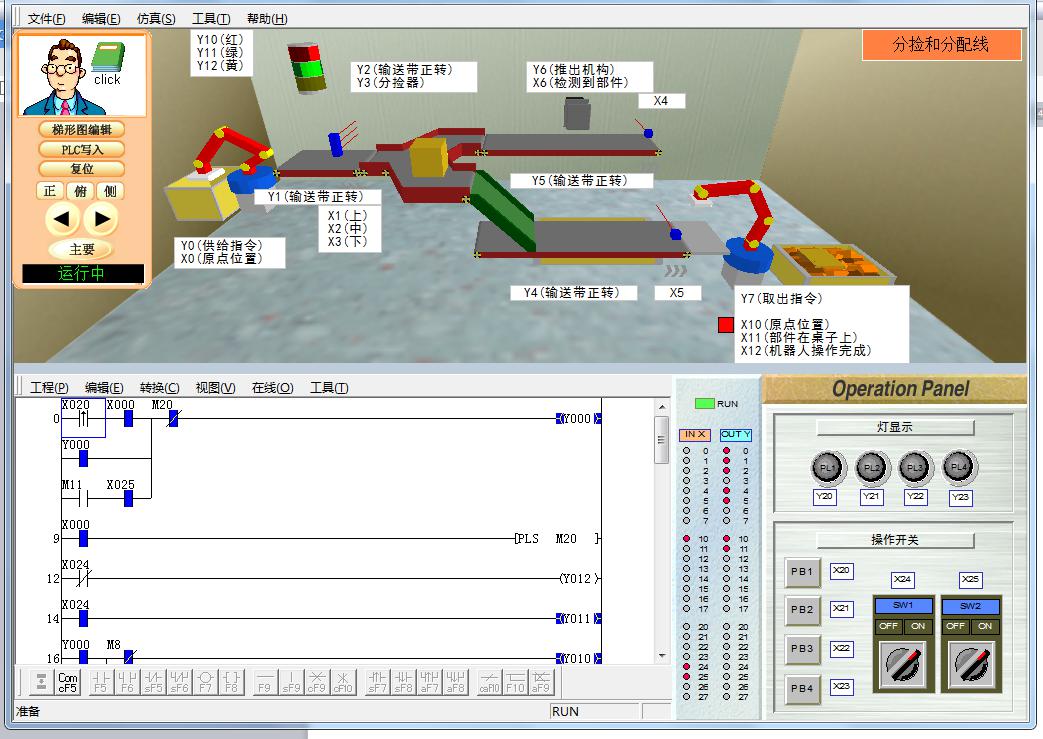1043x739 pixels.
Task: Click the 梯形图编辑 button
Action: 82,129
